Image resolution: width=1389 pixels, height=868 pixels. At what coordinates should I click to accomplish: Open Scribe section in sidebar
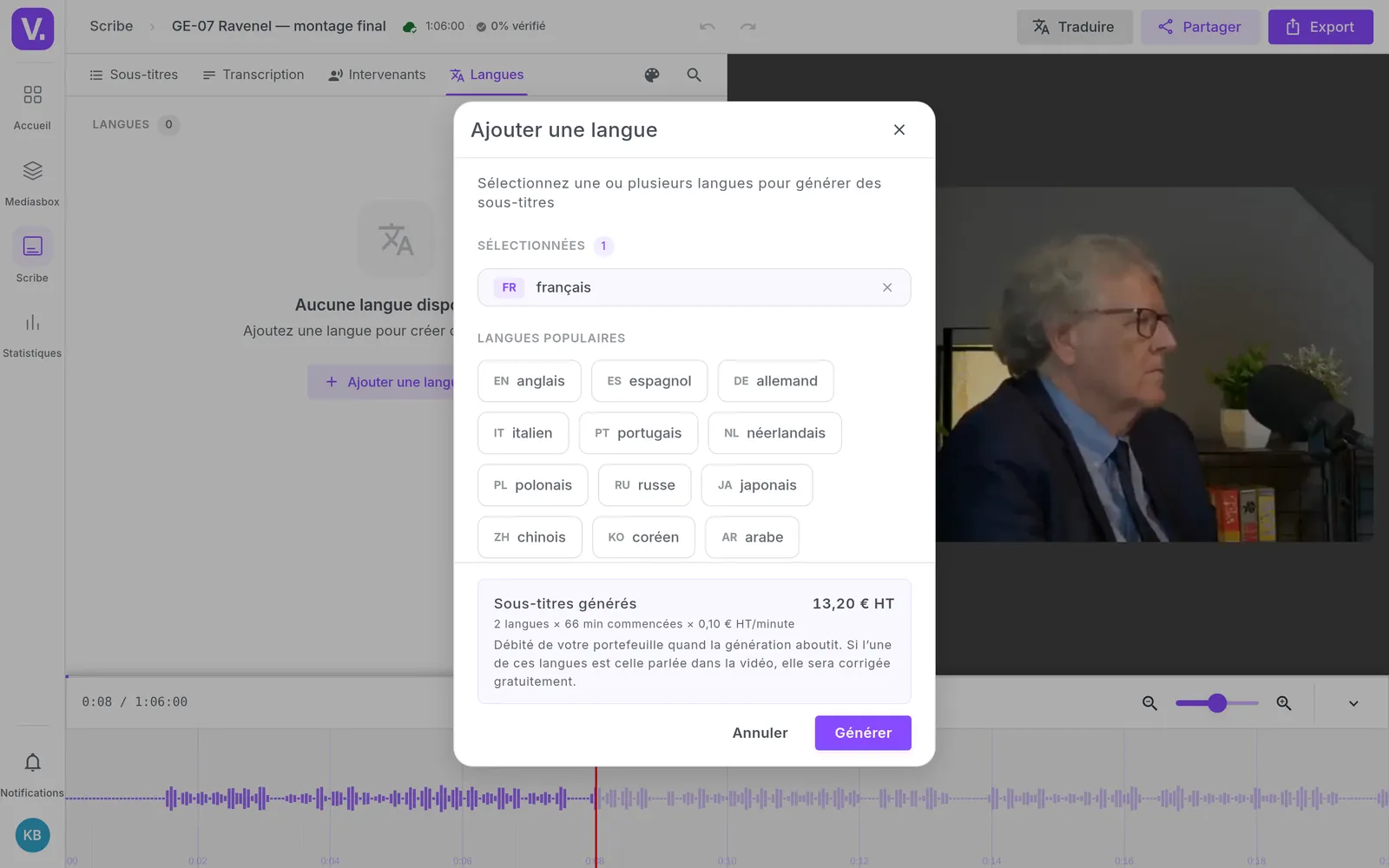(32, 257)
